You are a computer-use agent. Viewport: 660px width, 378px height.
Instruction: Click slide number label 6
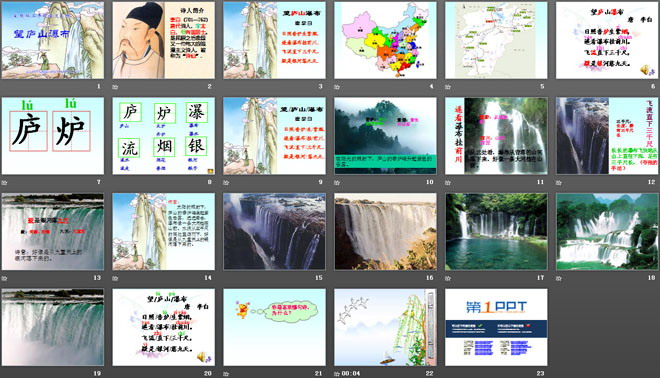coord(653,86)
